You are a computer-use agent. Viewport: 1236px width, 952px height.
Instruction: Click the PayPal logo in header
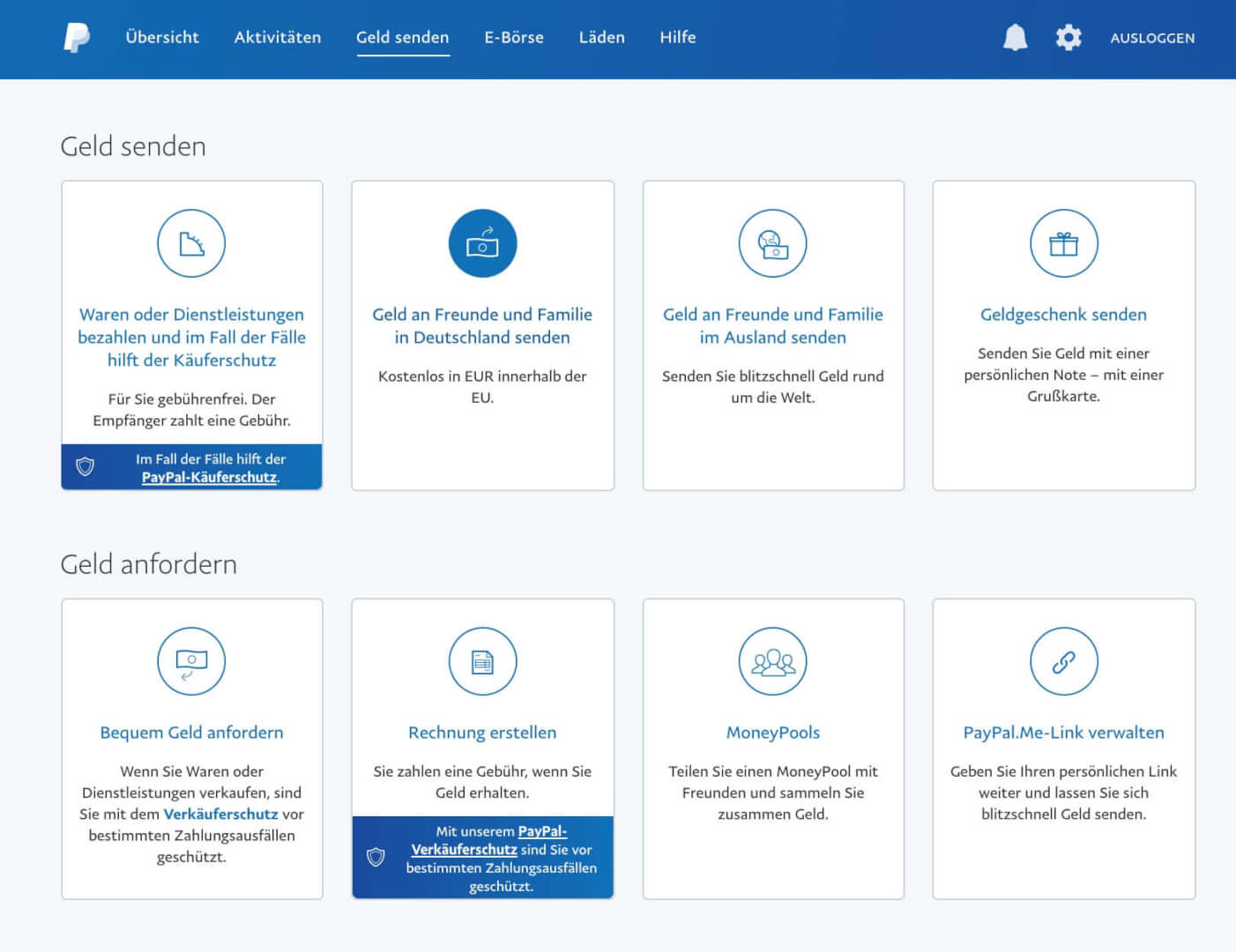pos(77,37)
